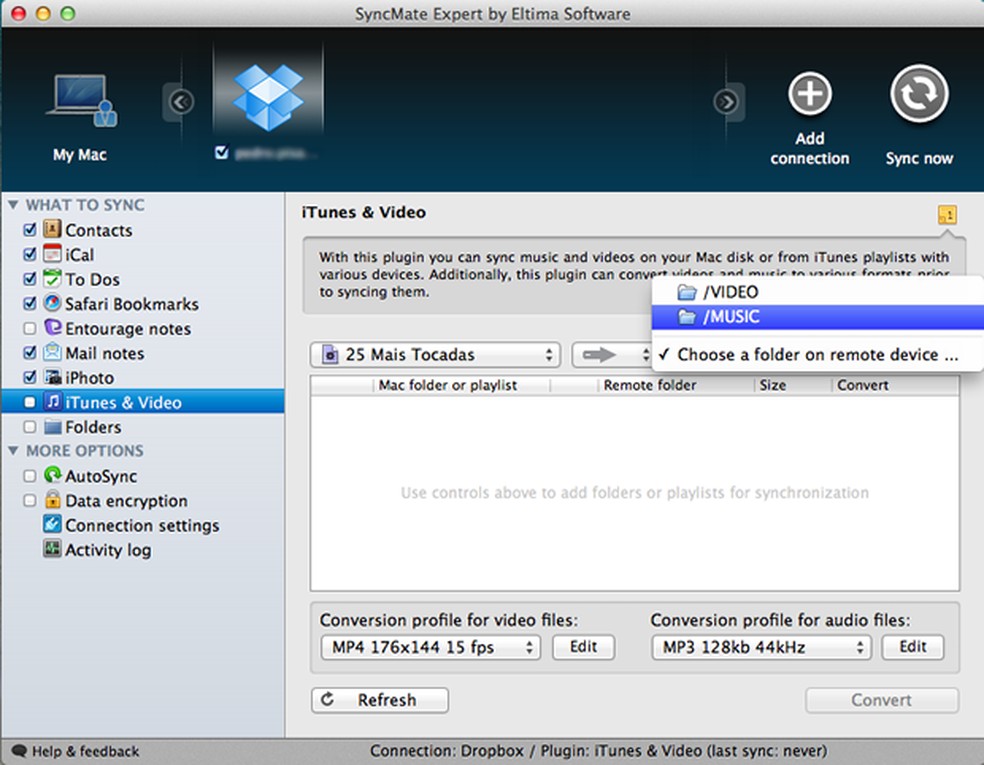Enable the iTunes & Video checkbox
This screenshot has width=984, height=765.
point(29,402)
